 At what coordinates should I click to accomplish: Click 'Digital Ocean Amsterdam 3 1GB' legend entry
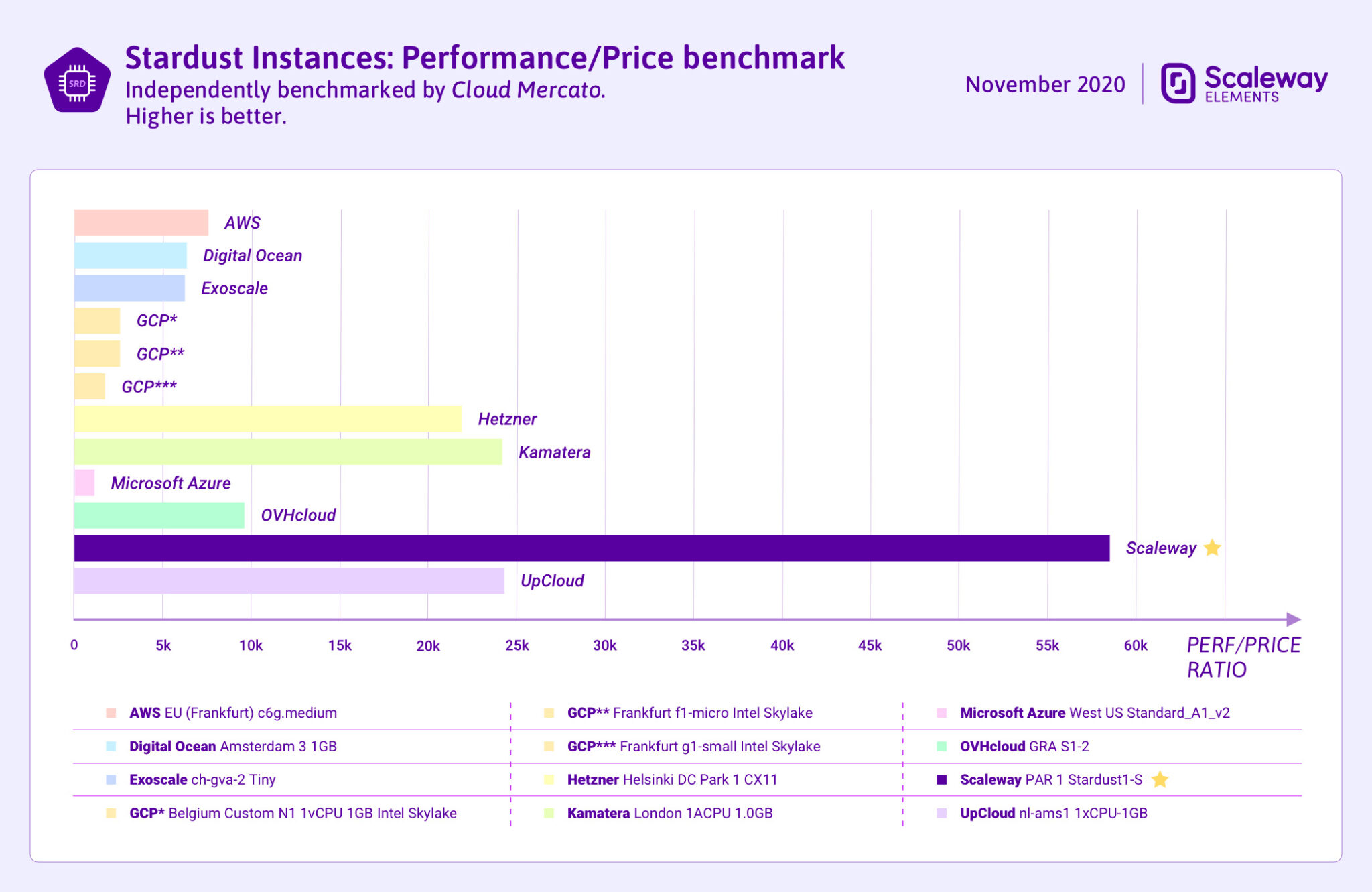[232, 747]
